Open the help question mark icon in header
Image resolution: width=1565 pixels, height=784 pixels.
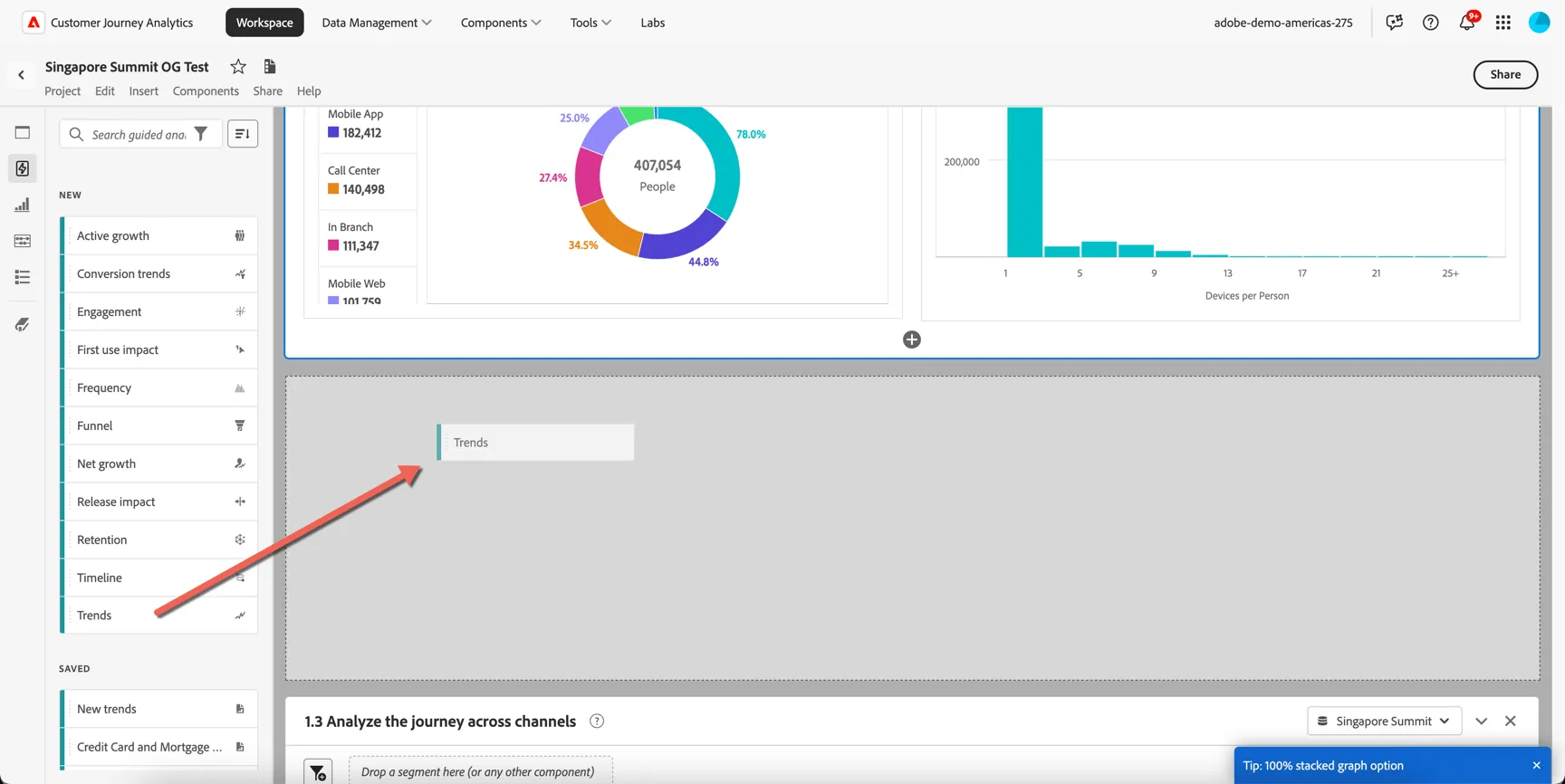tap(1431, 23)
